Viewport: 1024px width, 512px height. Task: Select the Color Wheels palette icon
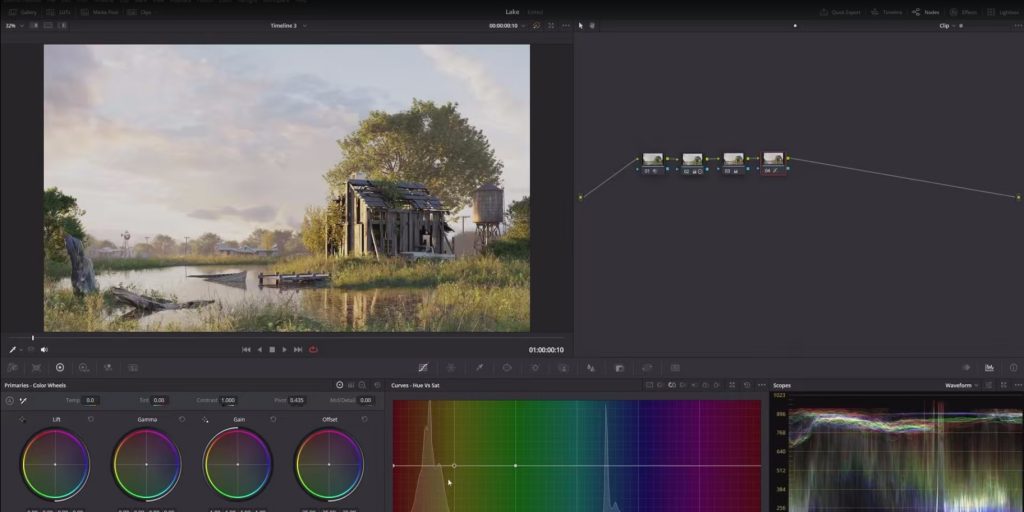[x=60, y=368]
